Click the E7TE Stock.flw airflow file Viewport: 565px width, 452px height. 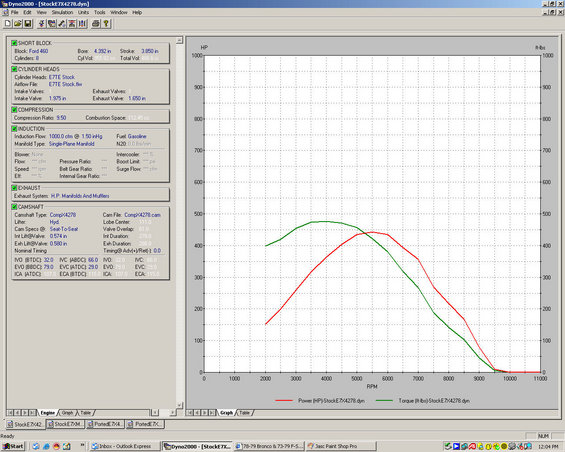coord(66,84)
